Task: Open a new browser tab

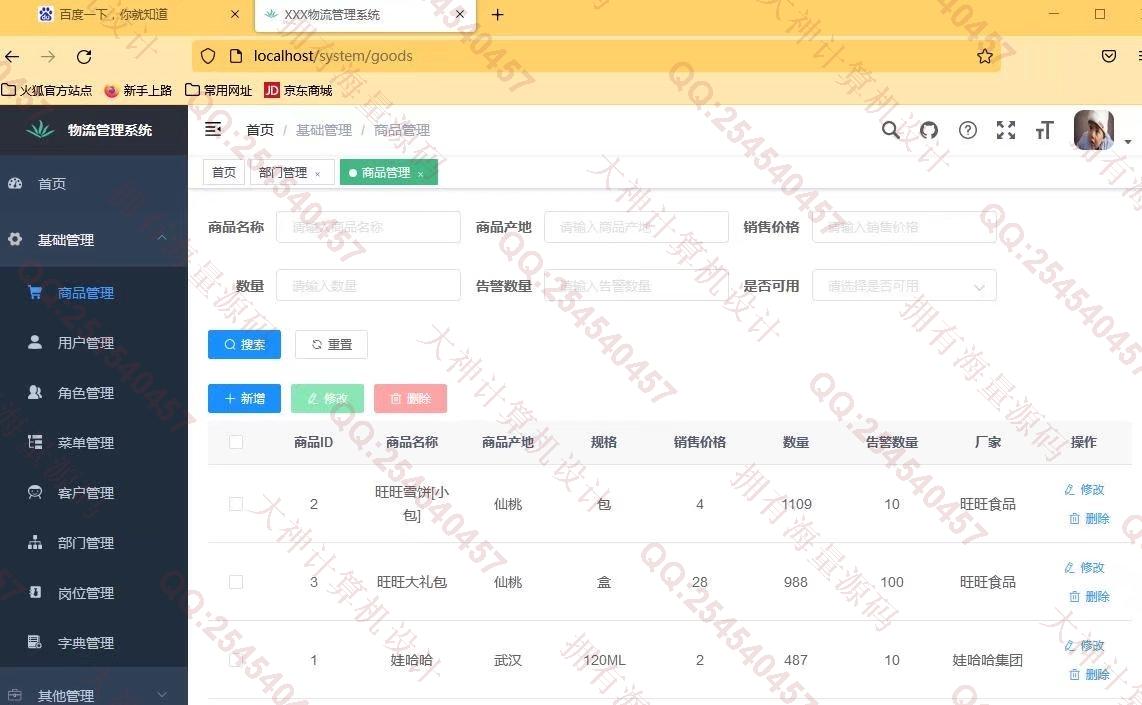Action: pos(497,15)
